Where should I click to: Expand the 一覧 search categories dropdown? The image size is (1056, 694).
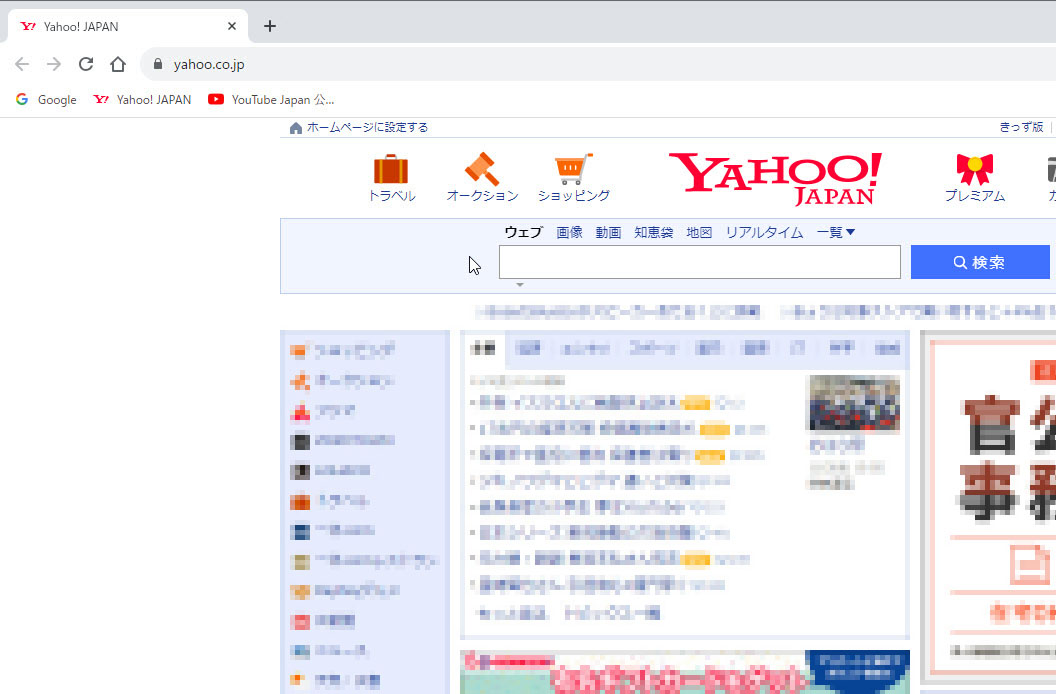pos(835,231)
